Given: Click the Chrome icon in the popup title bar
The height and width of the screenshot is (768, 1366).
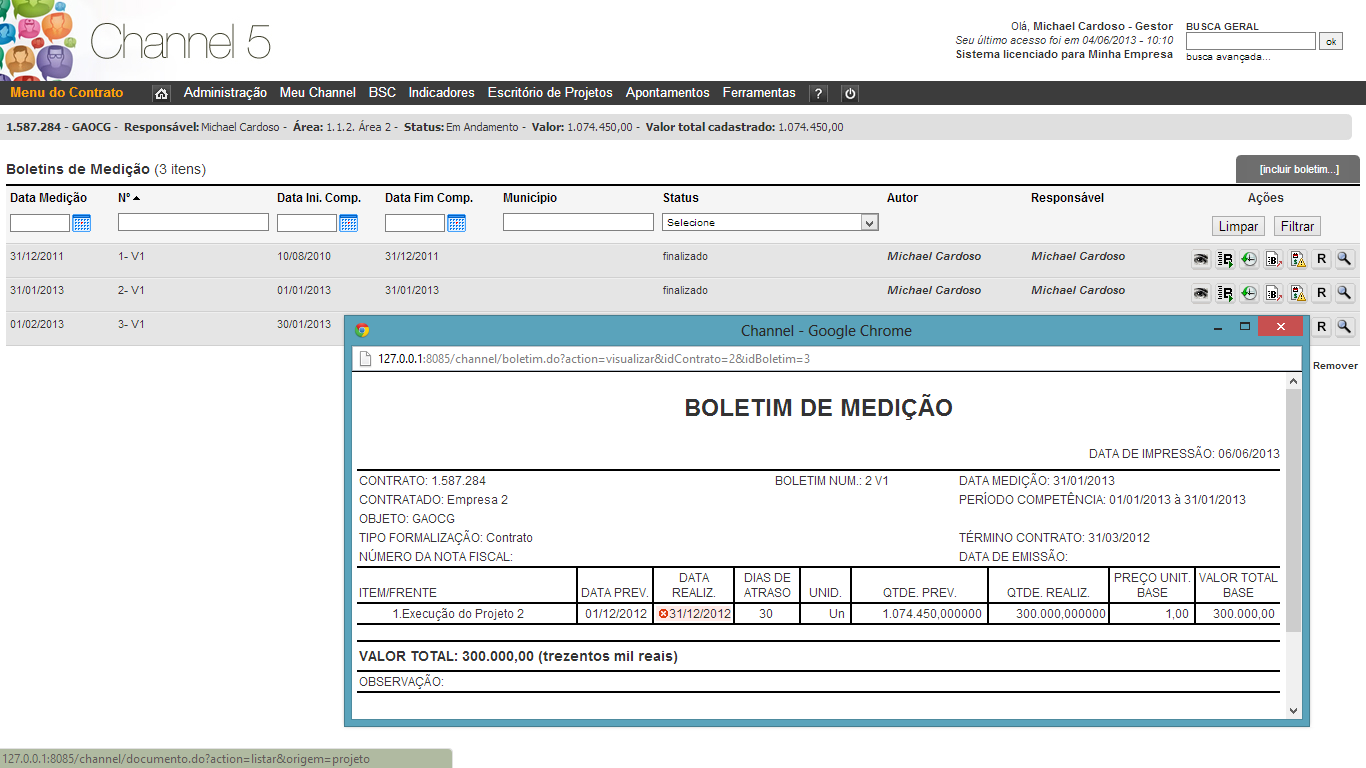Looking at the screenshot, I should pos(362,330).
